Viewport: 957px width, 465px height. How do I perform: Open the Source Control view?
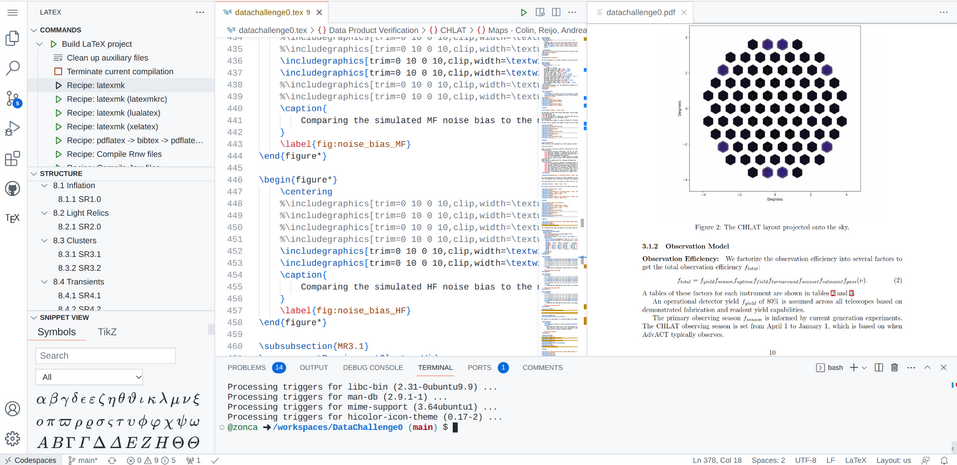pyautogui.click(x=13, y=98)
